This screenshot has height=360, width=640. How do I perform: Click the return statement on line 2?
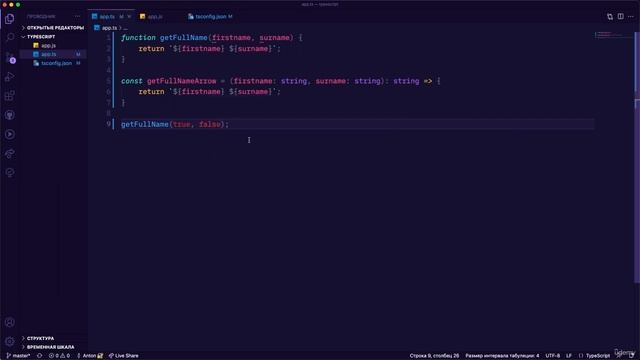tap(210, 49)
